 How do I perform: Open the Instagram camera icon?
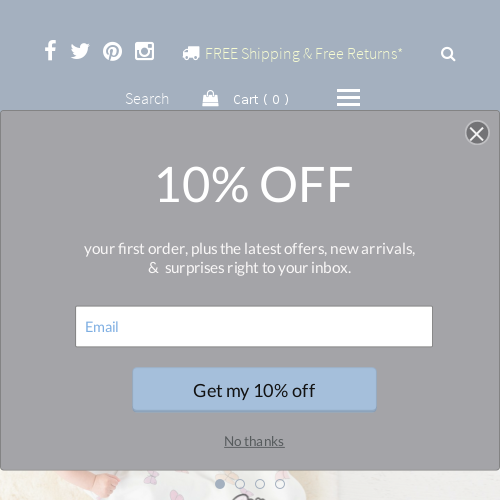(x=144, y=51)
